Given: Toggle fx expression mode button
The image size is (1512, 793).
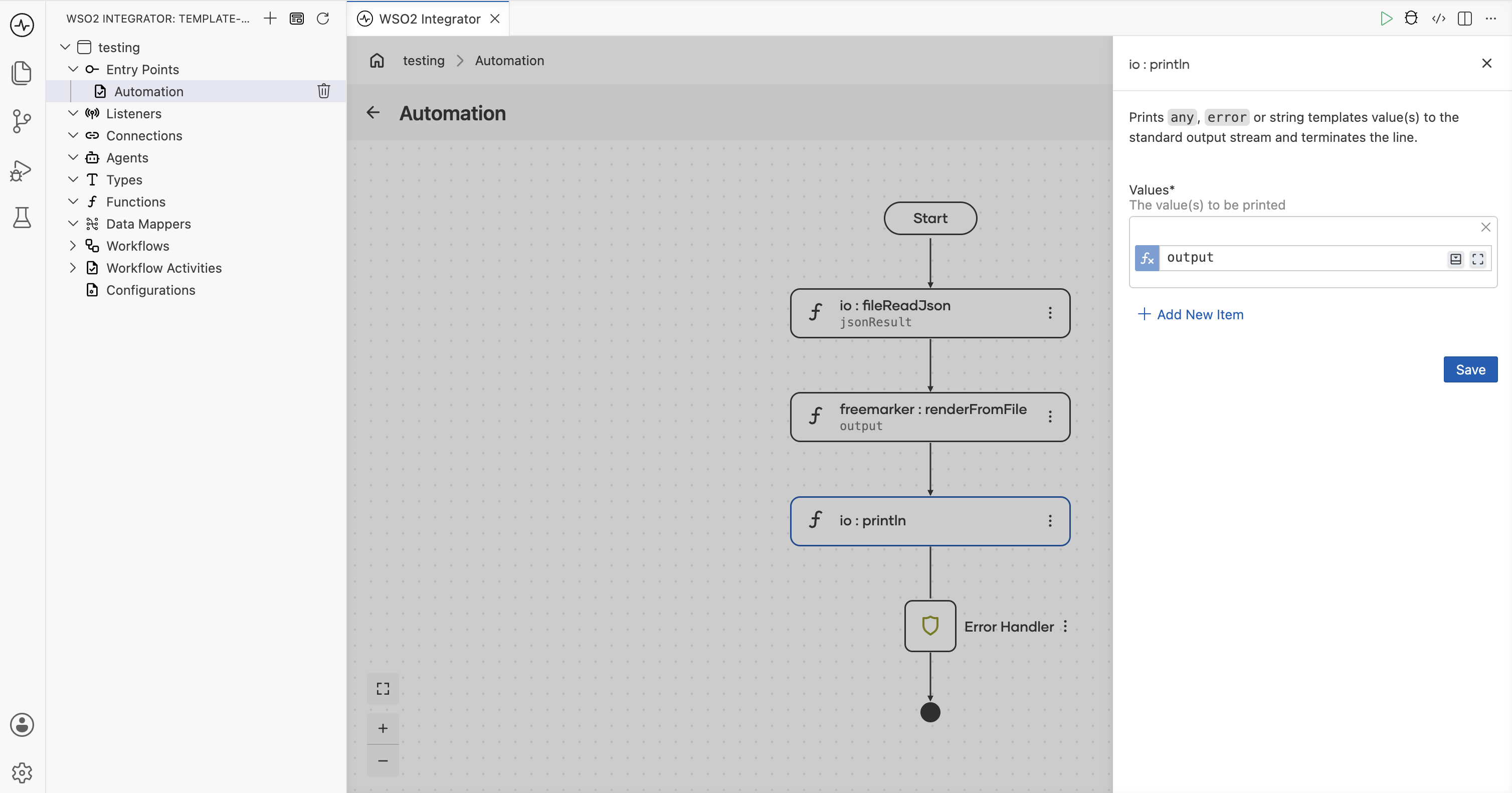Looking at the screenshot, I should (x=1147, y=258).
